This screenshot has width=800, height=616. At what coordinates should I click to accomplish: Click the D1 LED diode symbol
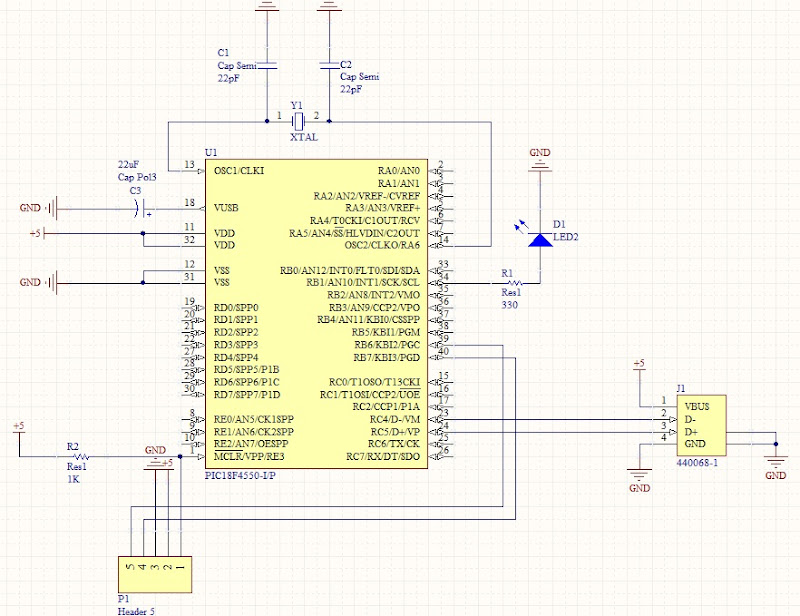540,239
